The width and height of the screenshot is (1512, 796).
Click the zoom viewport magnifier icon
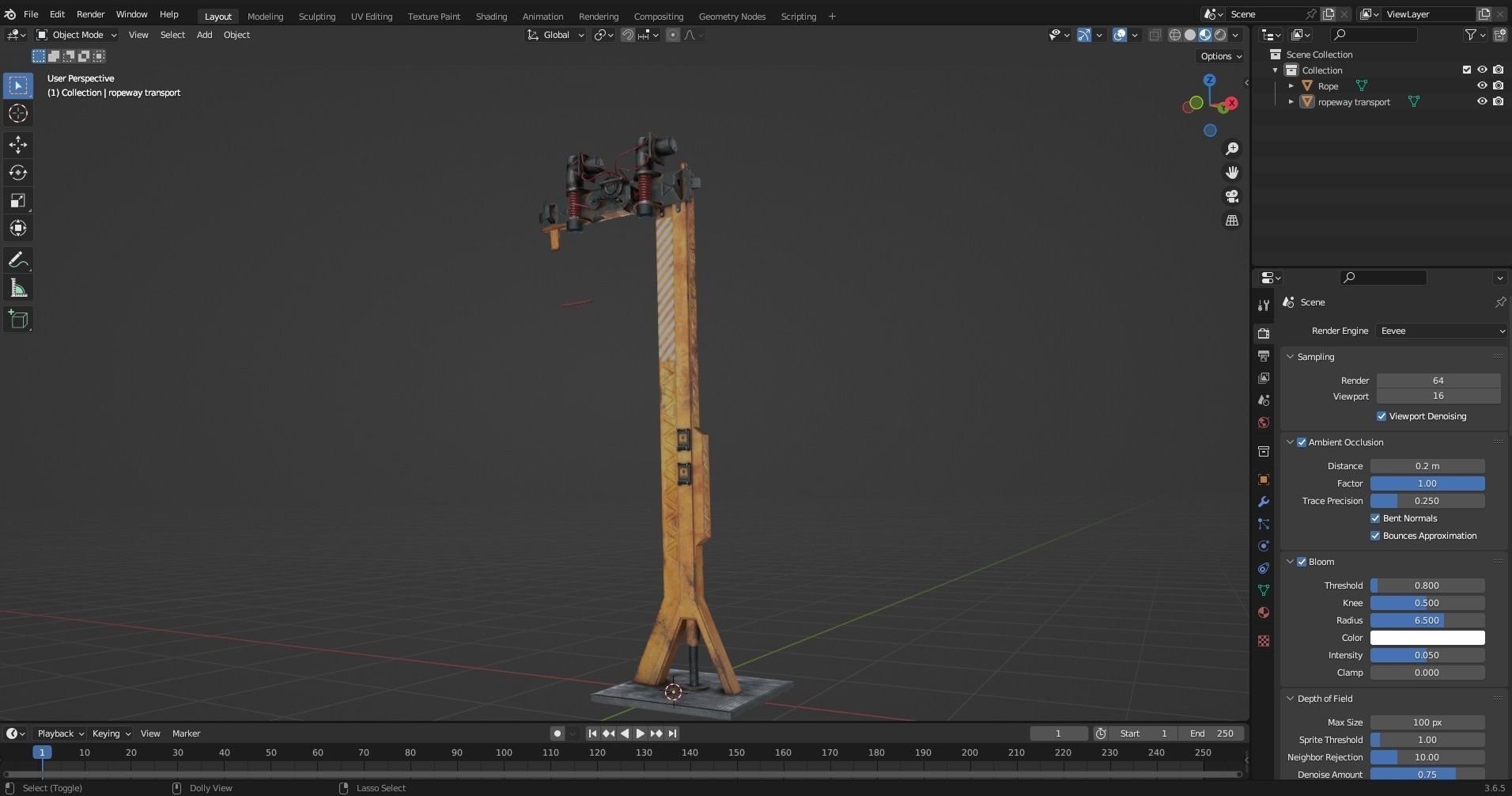1232,149
